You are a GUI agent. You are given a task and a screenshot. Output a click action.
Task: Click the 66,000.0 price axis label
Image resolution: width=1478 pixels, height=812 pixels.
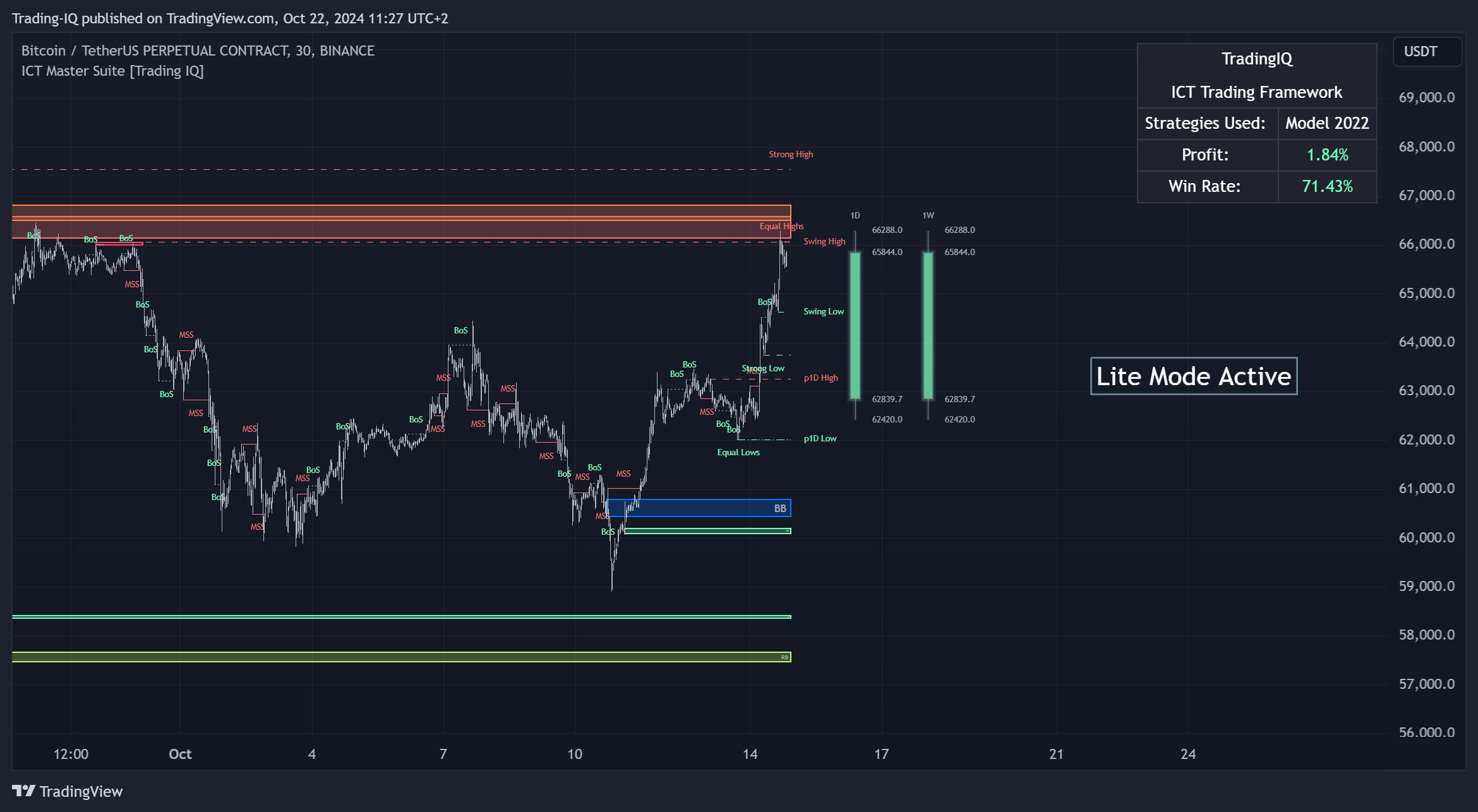click(1426, 244)
